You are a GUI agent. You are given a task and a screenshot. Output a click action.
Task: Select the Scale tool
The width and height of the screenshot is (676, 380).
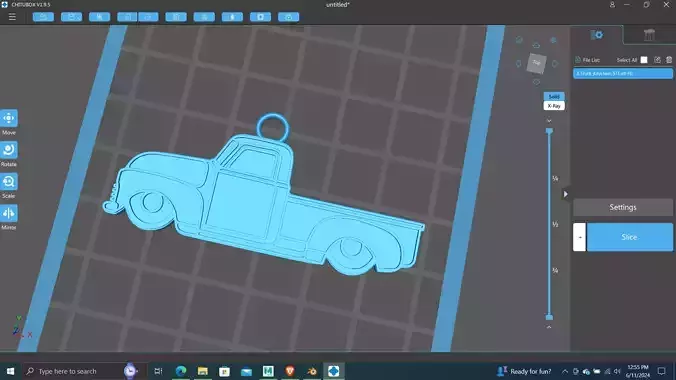coord(9,182)
